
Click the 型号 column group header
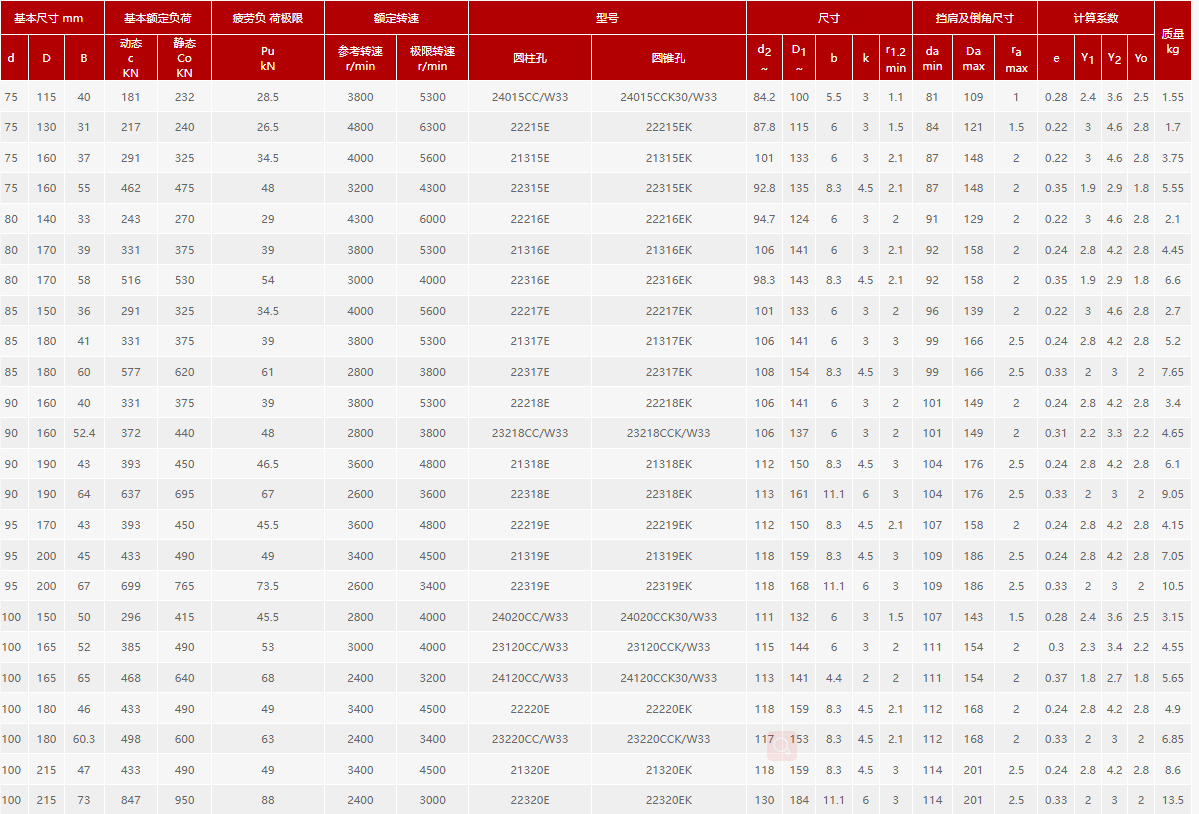(x=607, y=18)
